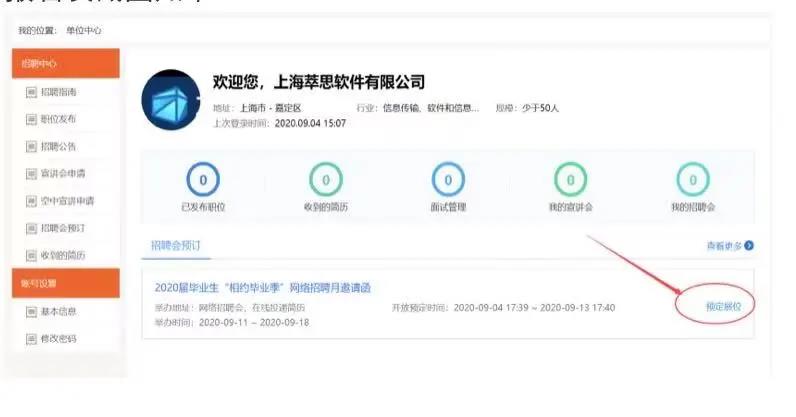Click the icon beside 招聘指南

coord(32,92)
